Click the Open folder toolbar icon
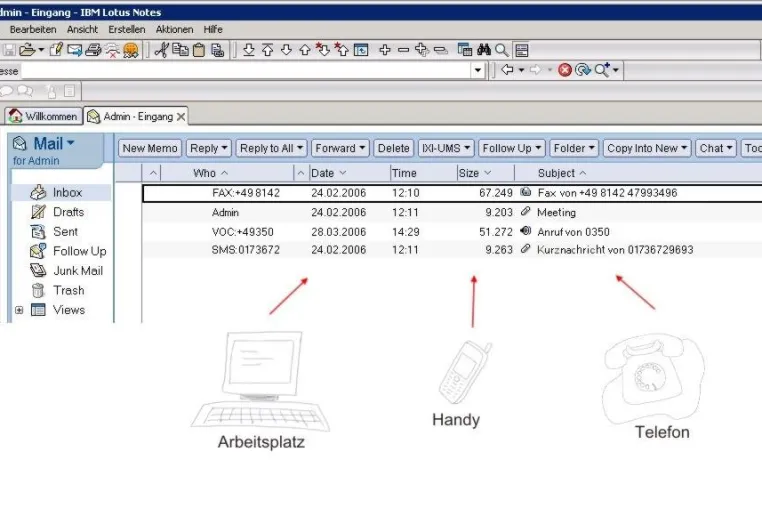Viewport: 762px width, 508px height. (28, 50)
